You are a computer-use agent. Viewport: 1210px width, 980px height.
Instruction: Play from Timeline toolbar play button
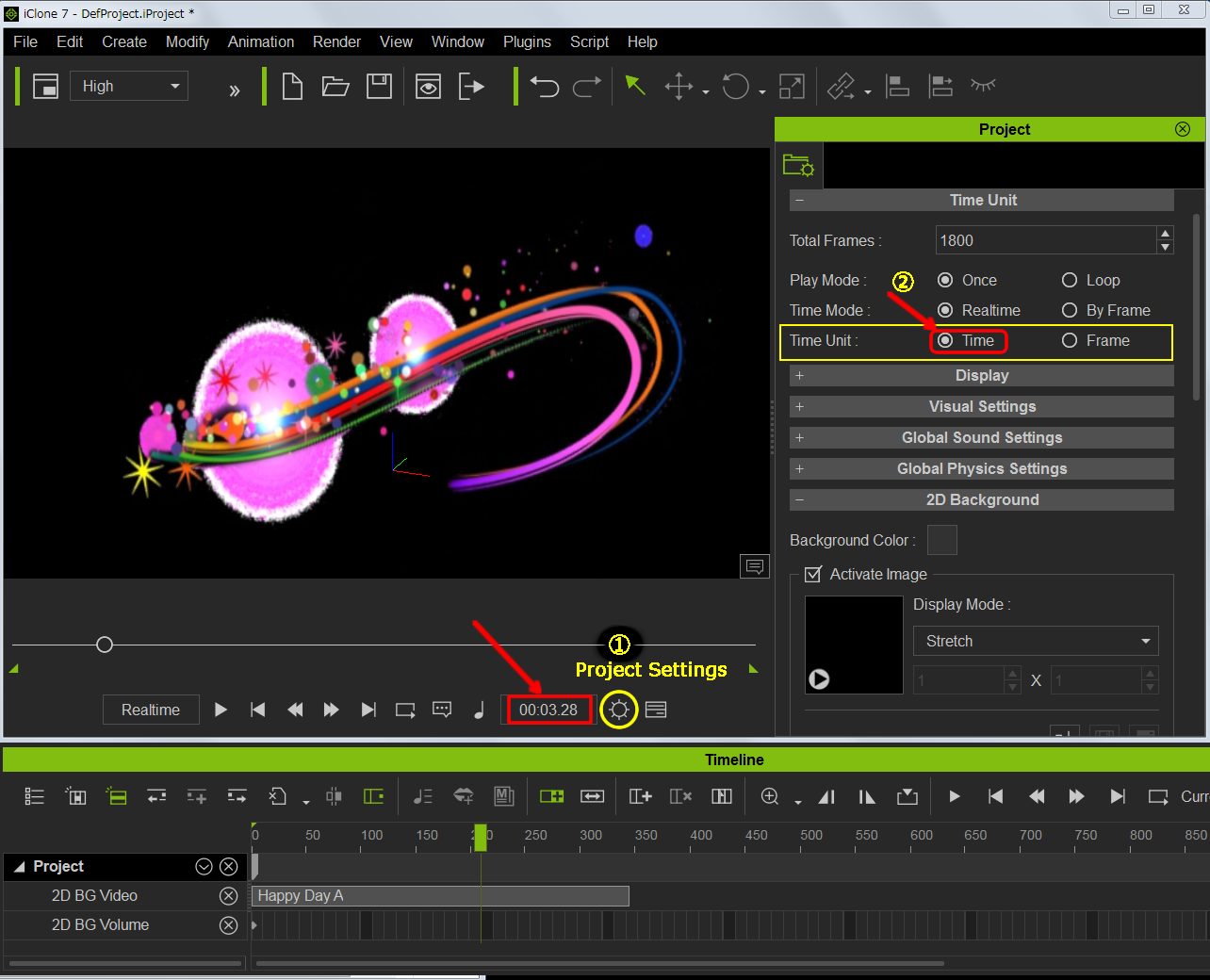[x=955, y=796]
